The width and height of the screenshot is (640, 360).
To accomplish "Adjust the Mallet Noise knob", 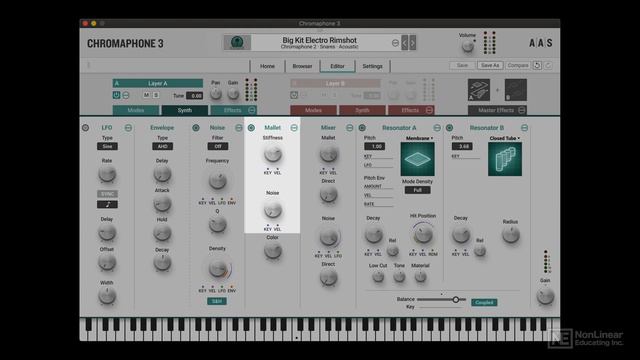I will click(x=272, y=210).
